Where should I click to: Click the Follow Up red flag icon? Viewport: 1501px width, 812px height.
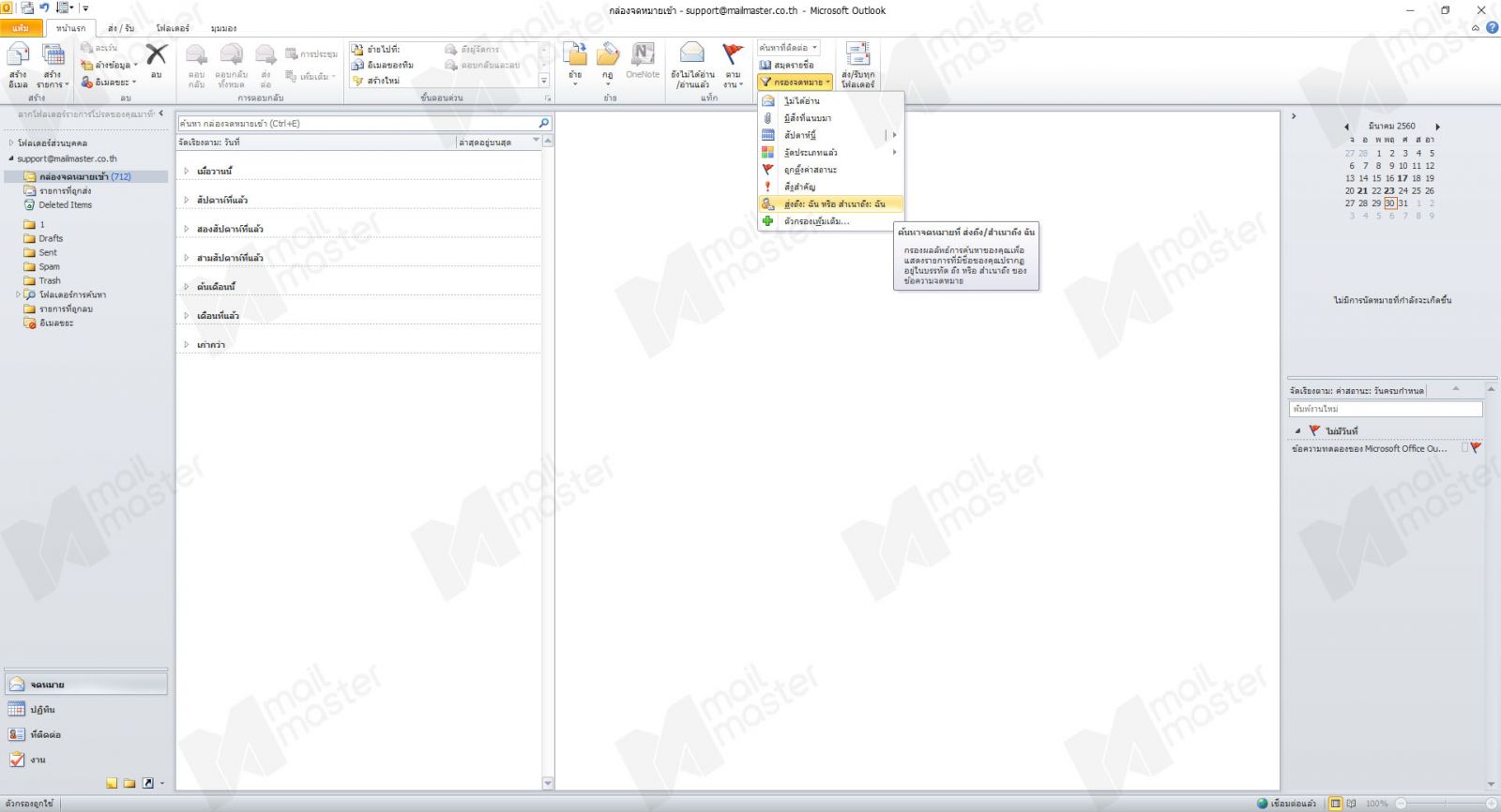tap(733, 53)
